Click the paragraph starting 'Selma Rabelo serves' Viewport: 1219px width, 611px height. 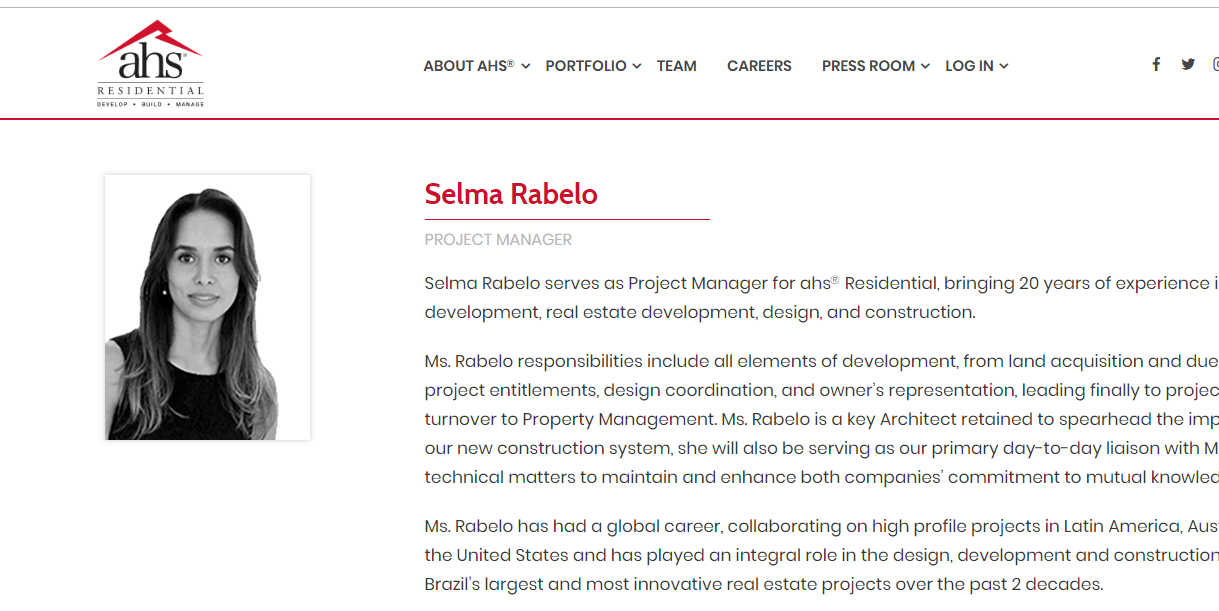click(x=821, y=298)
